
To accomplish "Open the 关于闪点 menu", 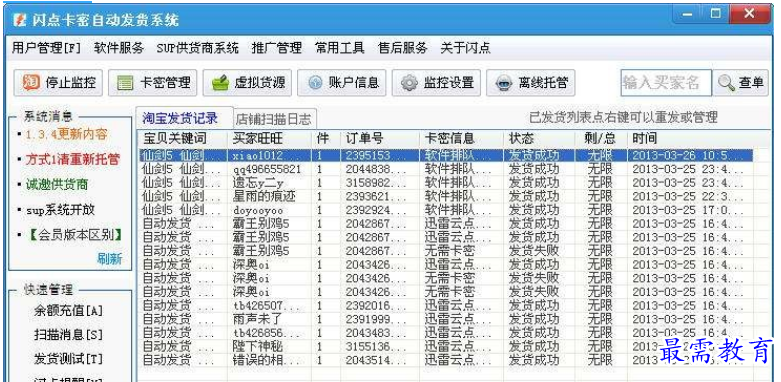I will click(x=465, y=48).
